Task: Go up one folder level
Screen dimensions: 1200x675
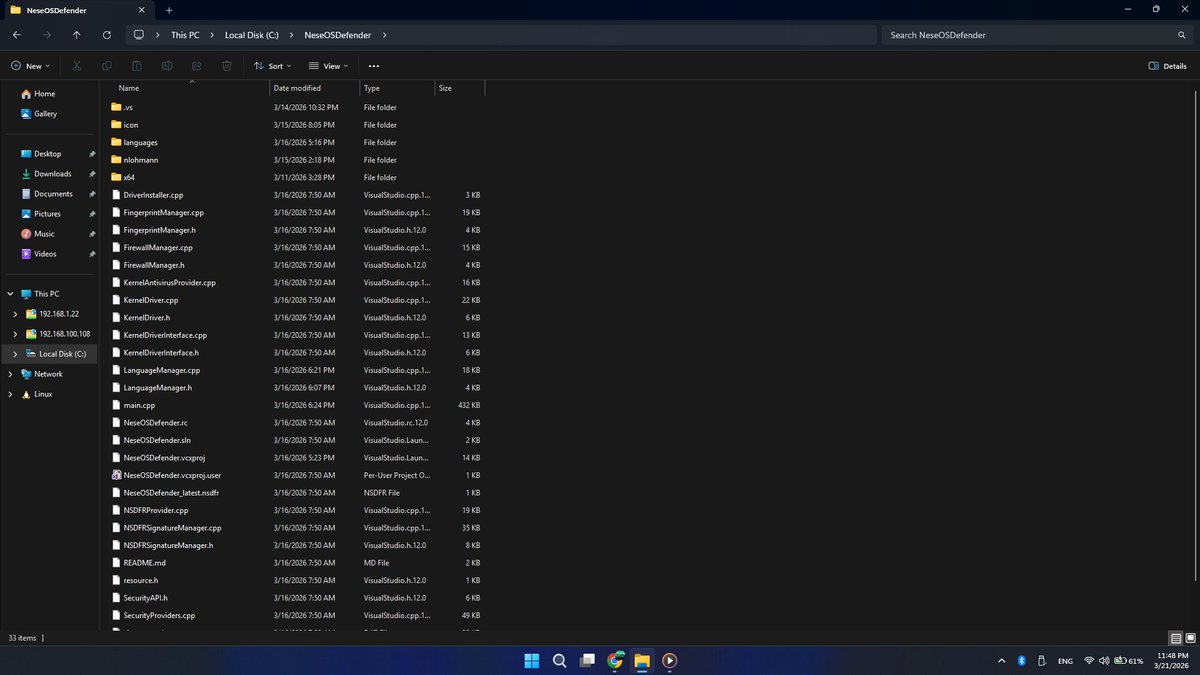Action: pos(77,35)
